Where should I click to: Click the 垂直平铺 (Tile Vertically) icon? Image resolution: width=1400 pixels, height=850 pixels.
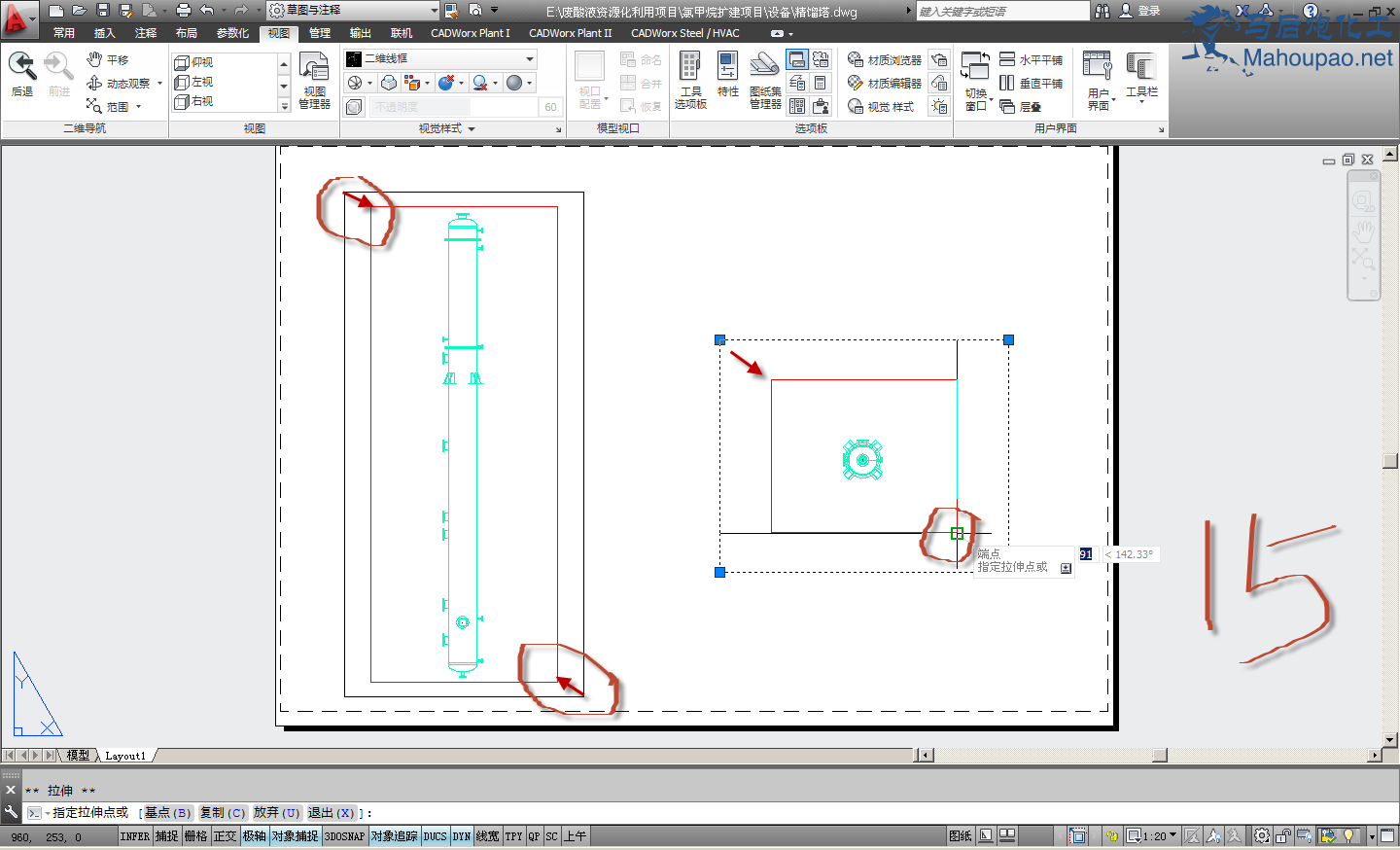1031,84
